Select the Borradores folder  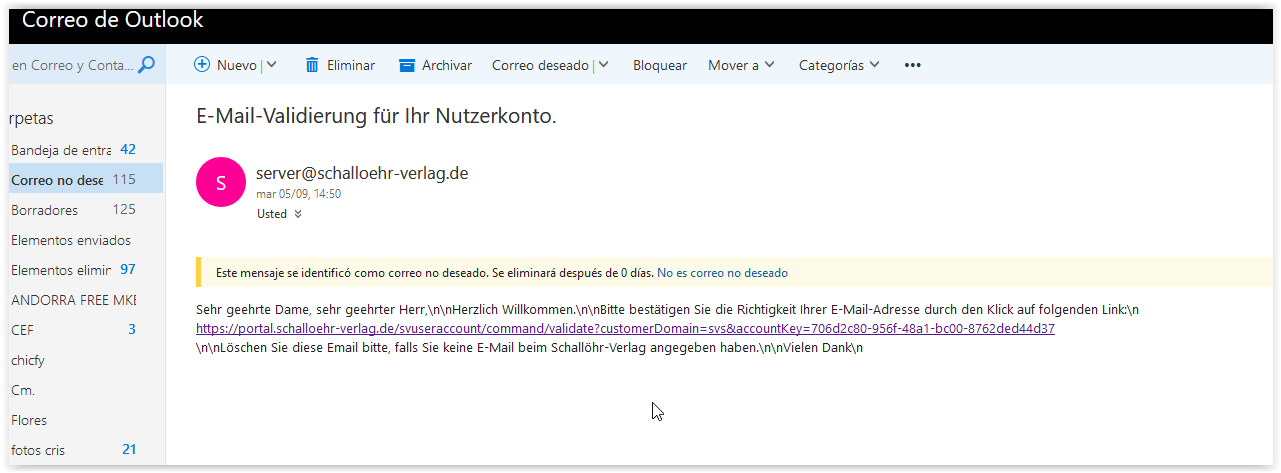pyautogui.click(x=44, y=210)
